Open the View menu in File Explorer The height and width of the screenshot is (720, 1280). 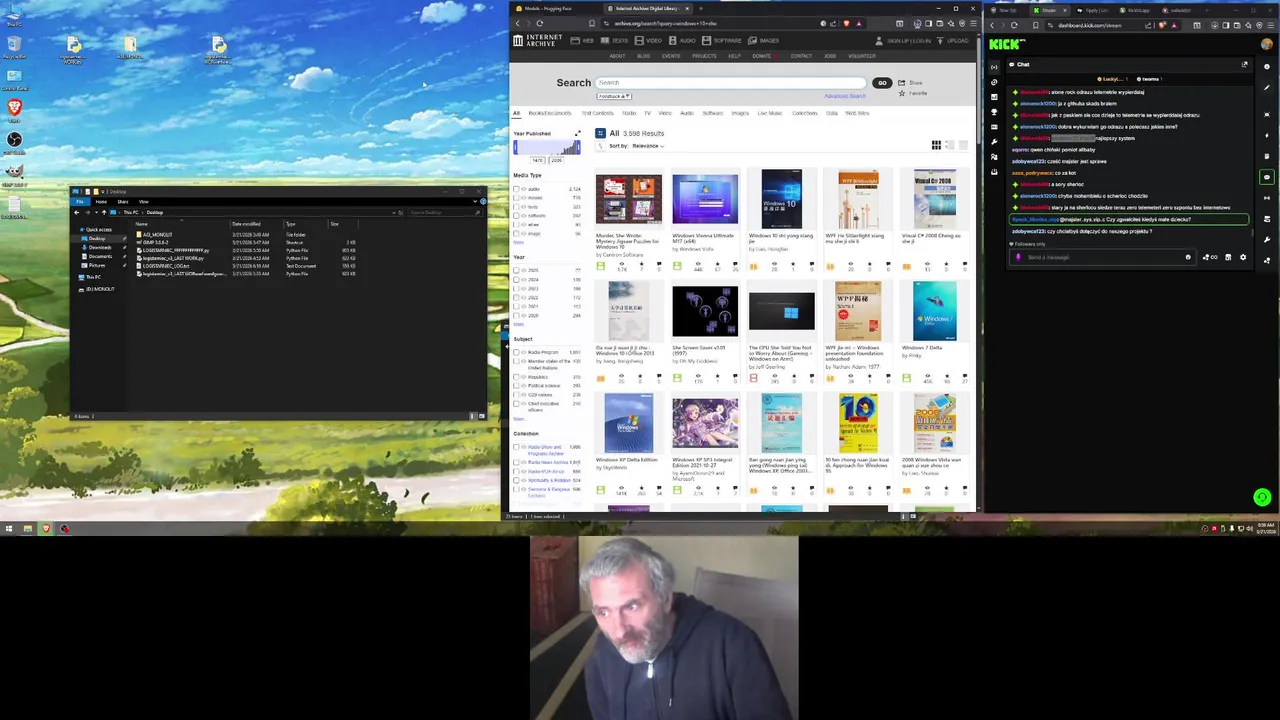pos(144,202)
